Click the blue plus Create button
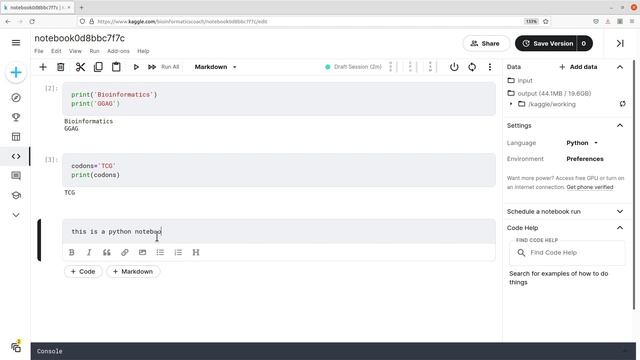Viewport: 640px width, 360px height. click(16, 73)
